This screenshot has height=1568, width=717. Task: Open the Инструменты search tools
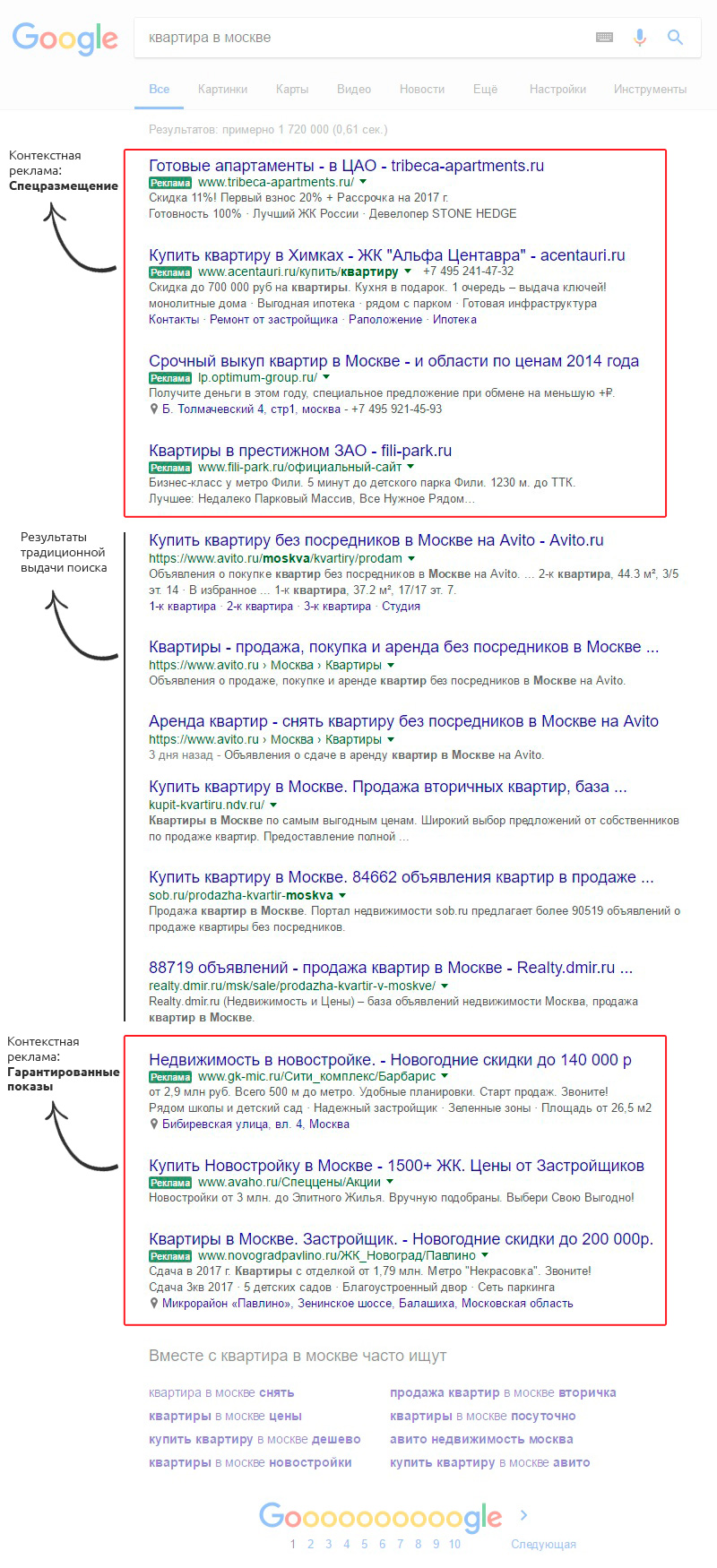point(650,89)
